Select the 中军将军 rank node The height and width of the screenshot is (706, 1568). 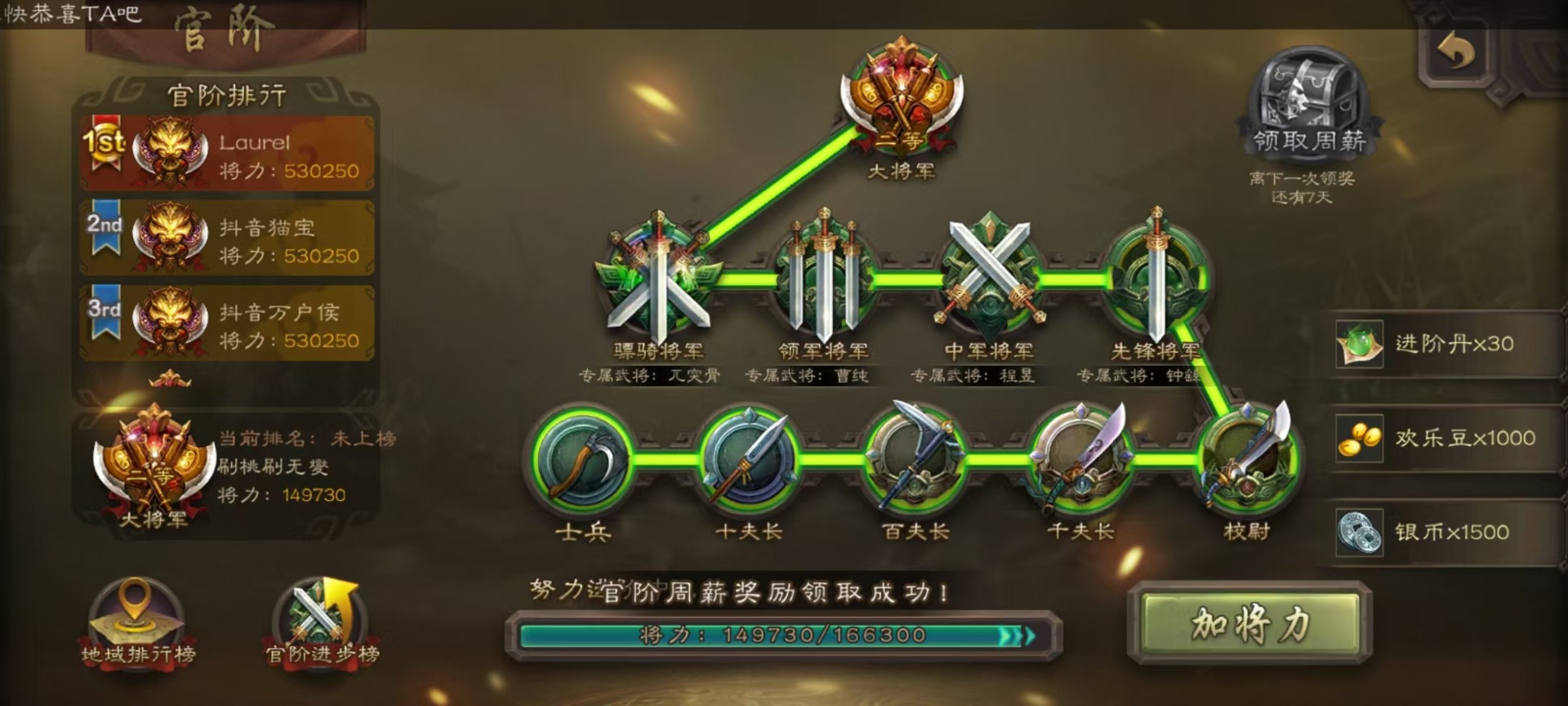pyautogui.click(x=989, y=278)
